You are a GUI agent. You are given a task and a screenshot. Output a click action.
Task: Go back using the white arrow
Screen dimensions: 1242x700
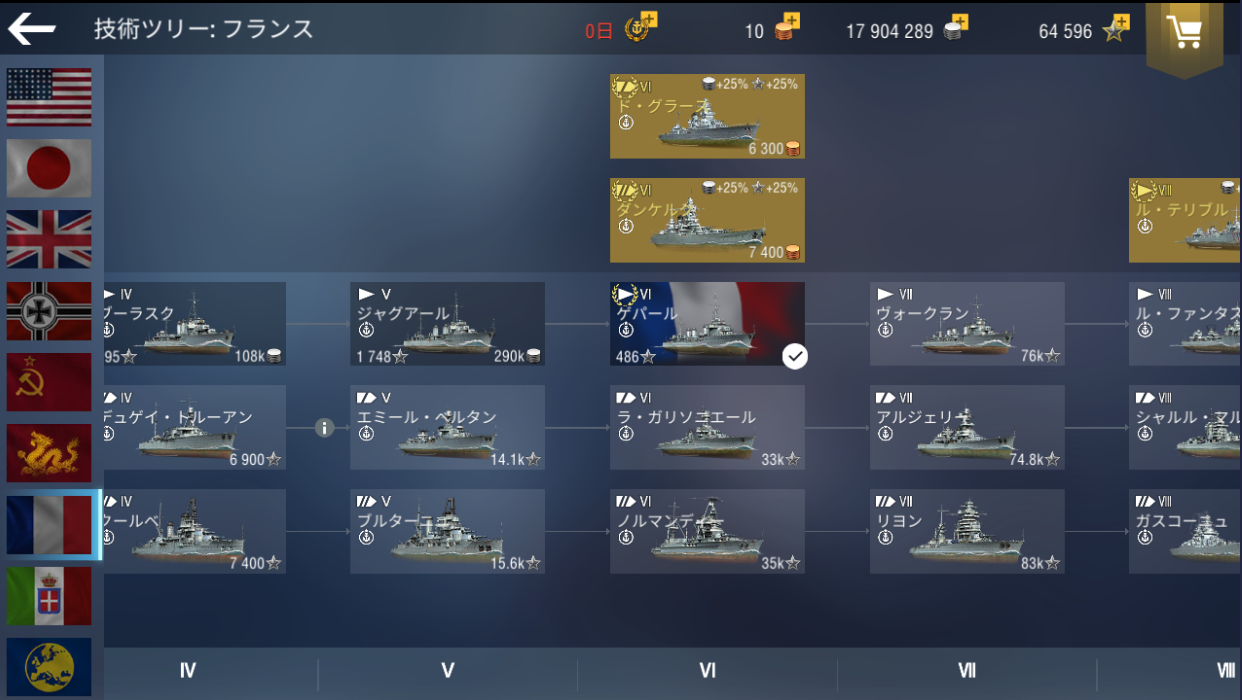pyautogui.click(x=32, y=29)
